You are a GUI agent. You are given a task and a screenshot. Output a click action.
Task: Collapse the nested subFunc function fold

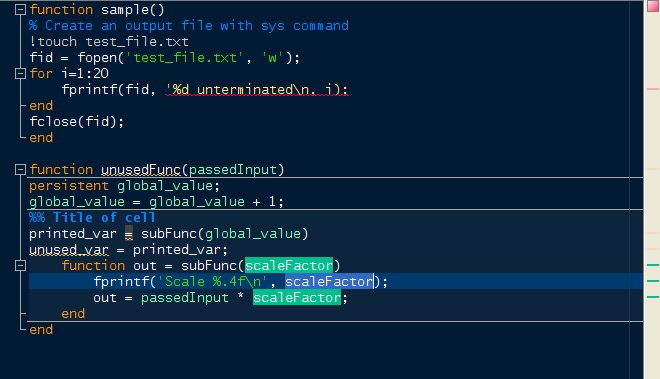tap(20, 266)
